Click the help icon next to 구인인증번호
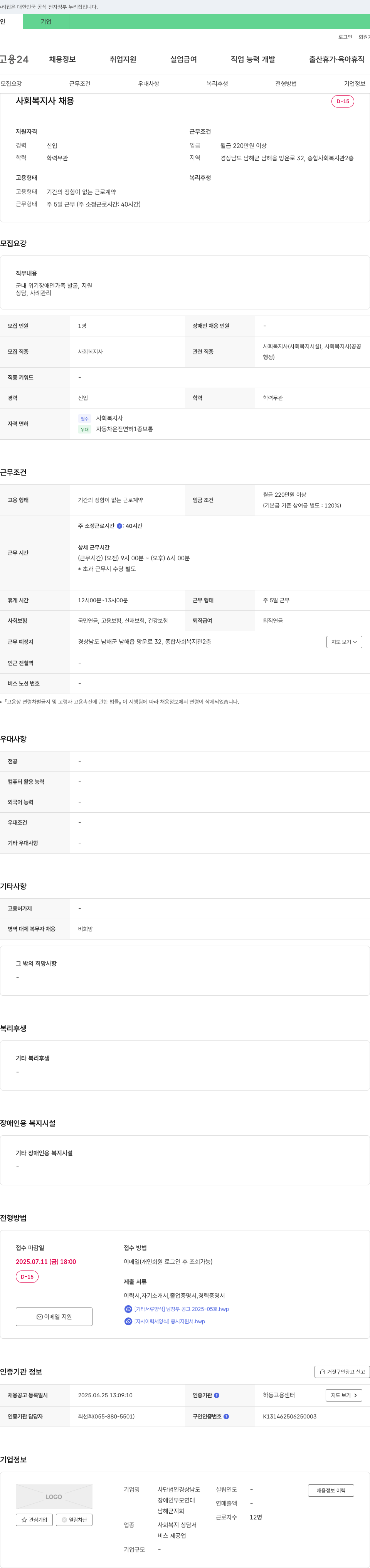The image size is (370, 1568). coord(226,1417)
